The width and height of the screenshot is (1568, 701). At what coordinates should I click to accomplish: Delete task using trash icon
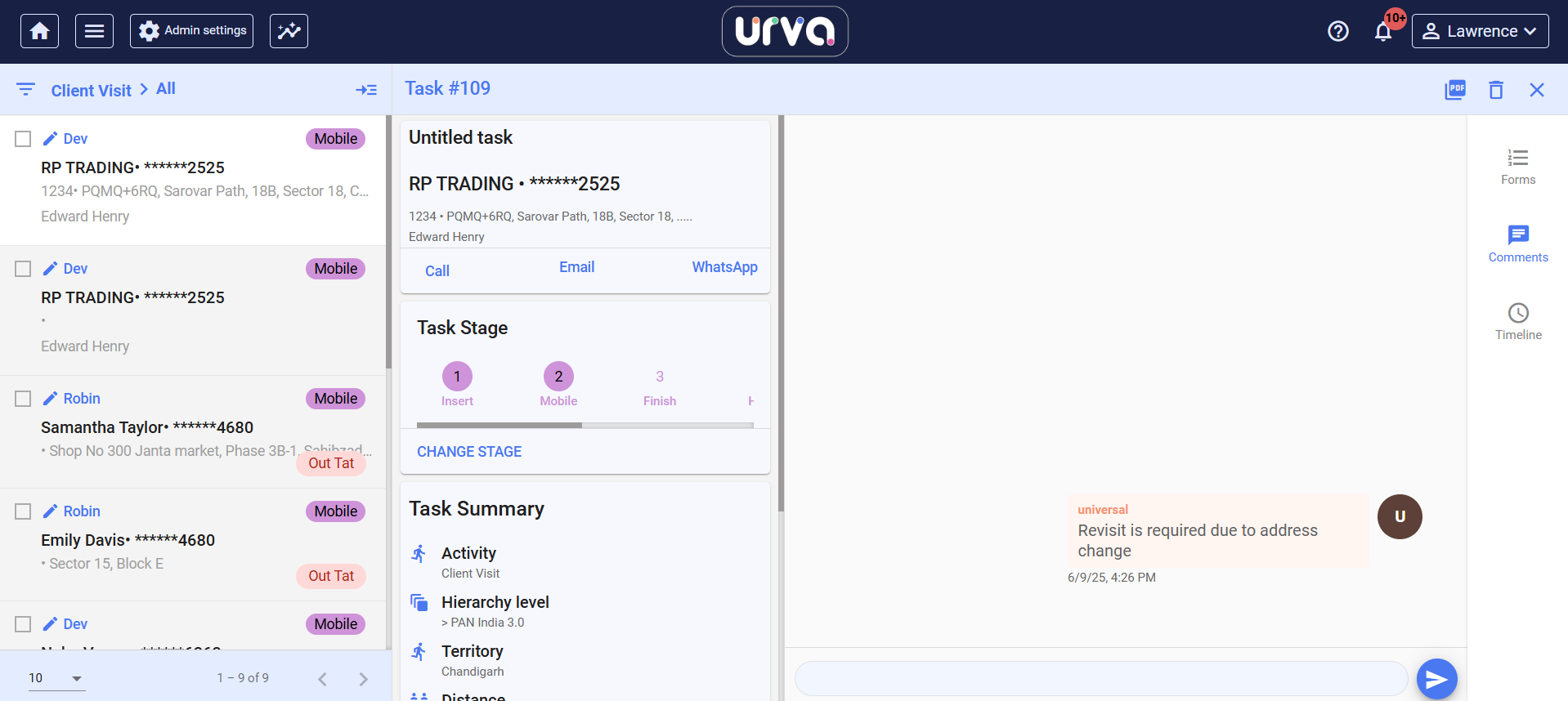pos(1495,90)
